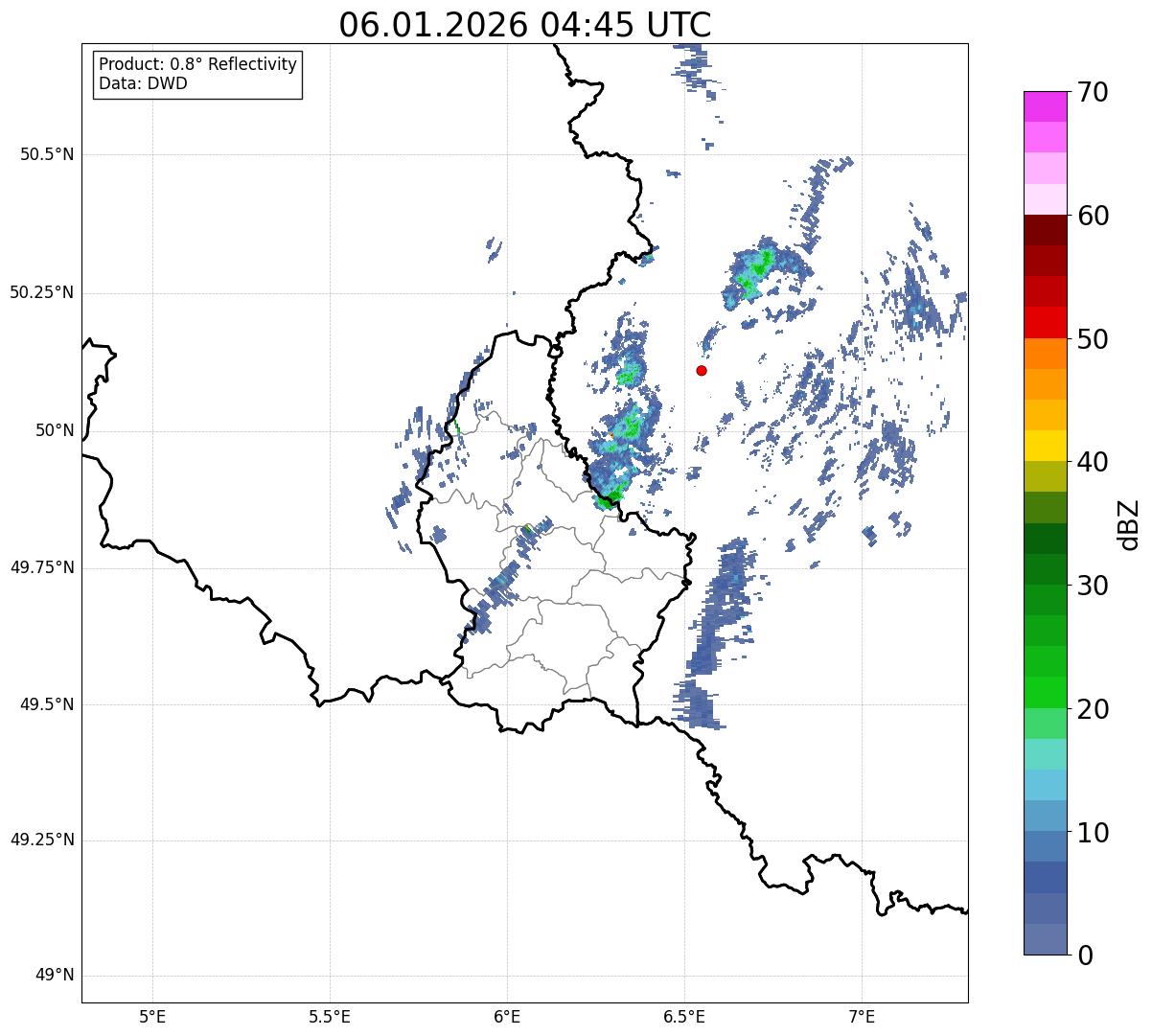Click the latitude label 49°N
This screenshot has width=1152, height=1036.
55,976
